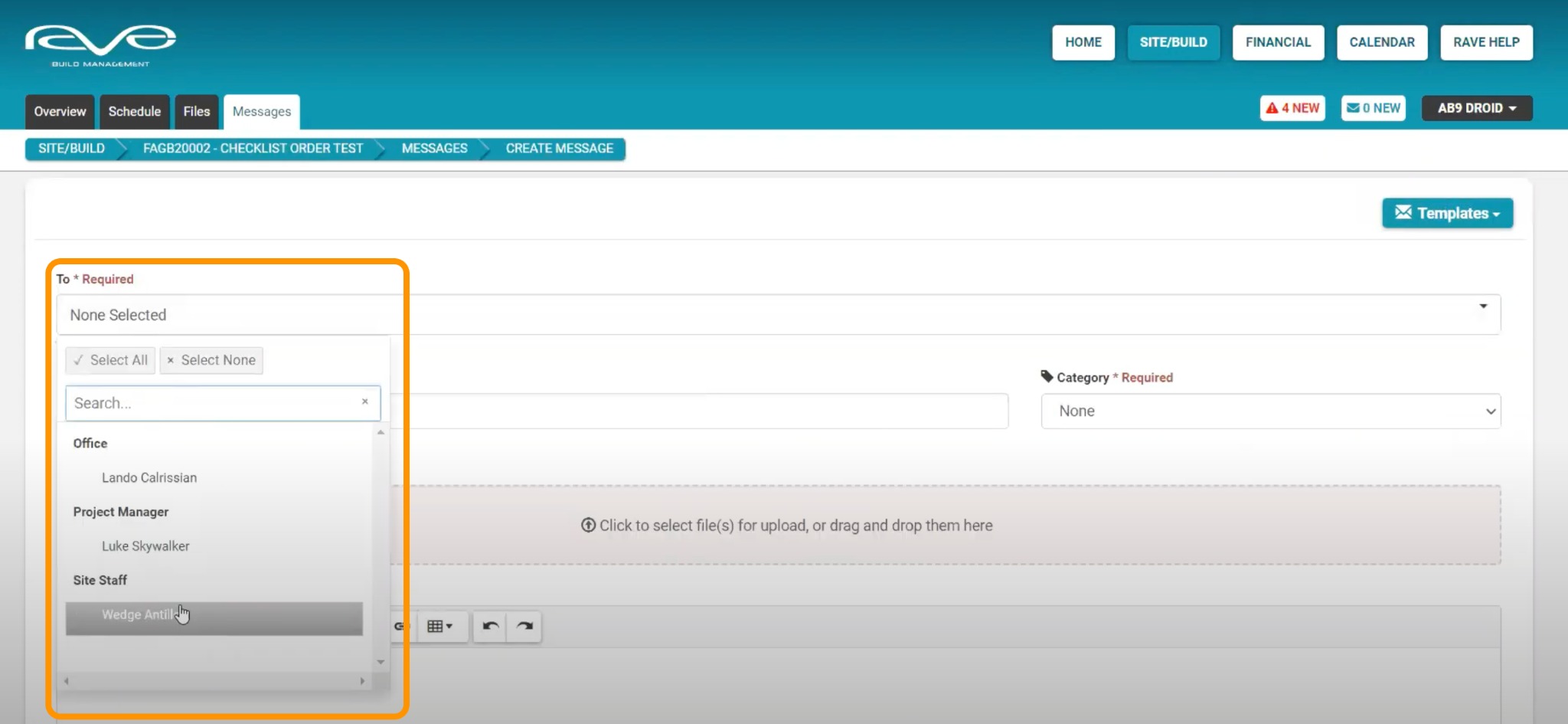Screen dimensions: 1568x724
Task: Open the CALENDAR page
Action: 1382,42
